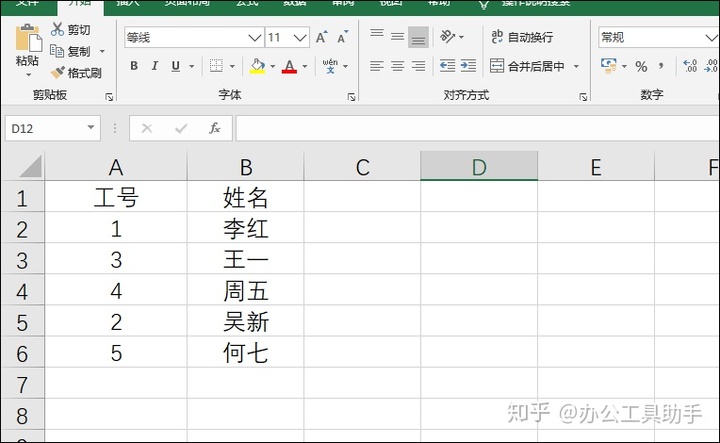Apply red font color A
This screenshot has width=720, height=443.
coord(289,66)
